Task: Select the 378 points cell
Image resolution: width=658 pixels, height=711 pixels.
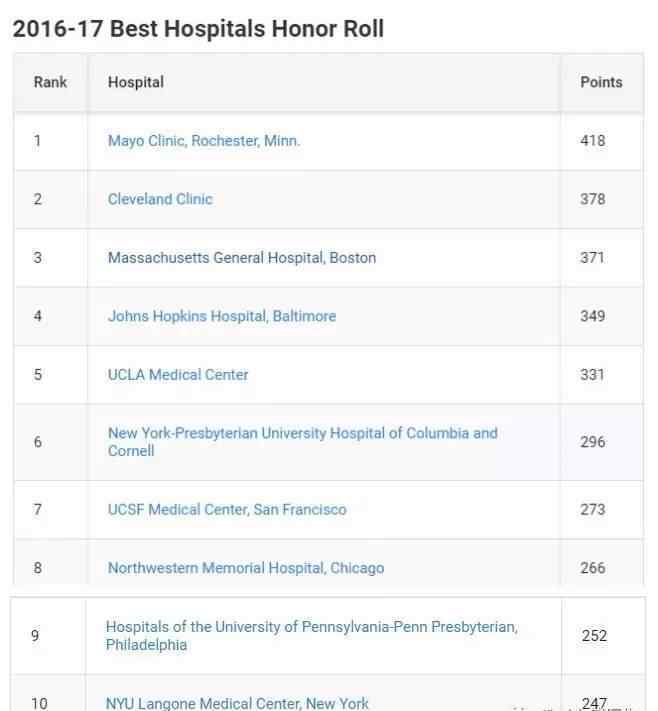Action: coord(592,199)
